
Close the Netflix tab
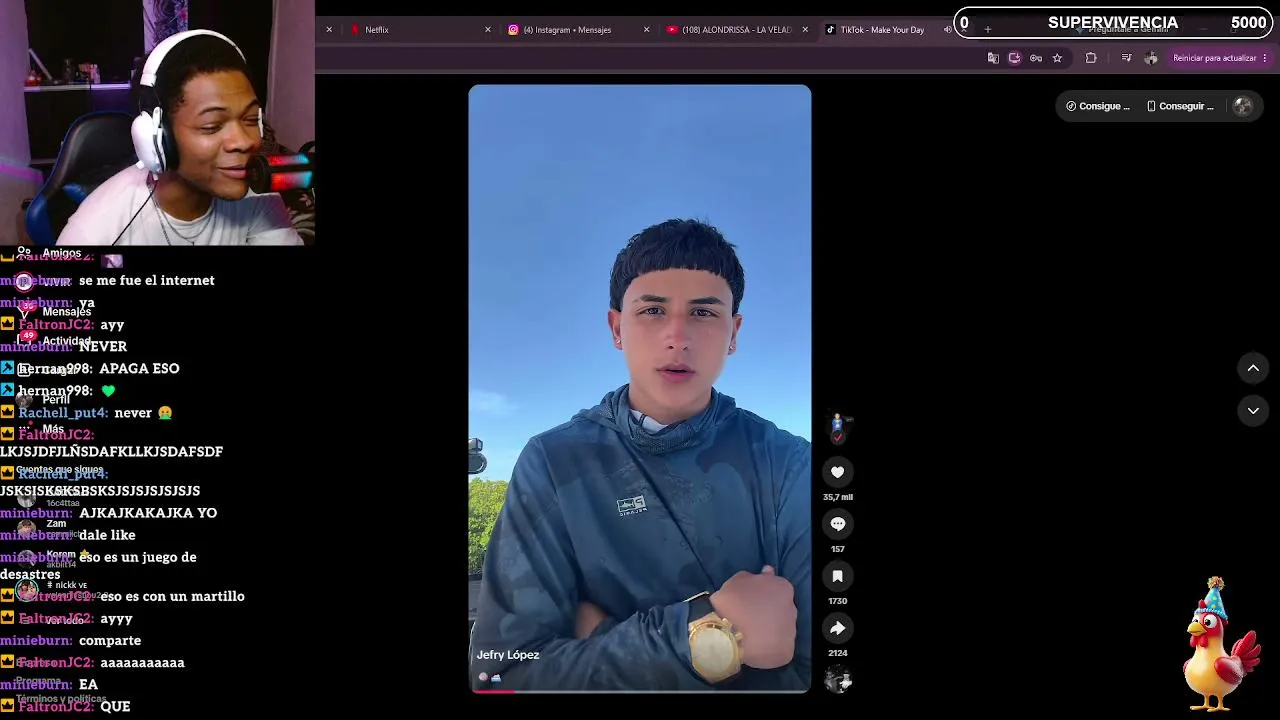[488, 30]
